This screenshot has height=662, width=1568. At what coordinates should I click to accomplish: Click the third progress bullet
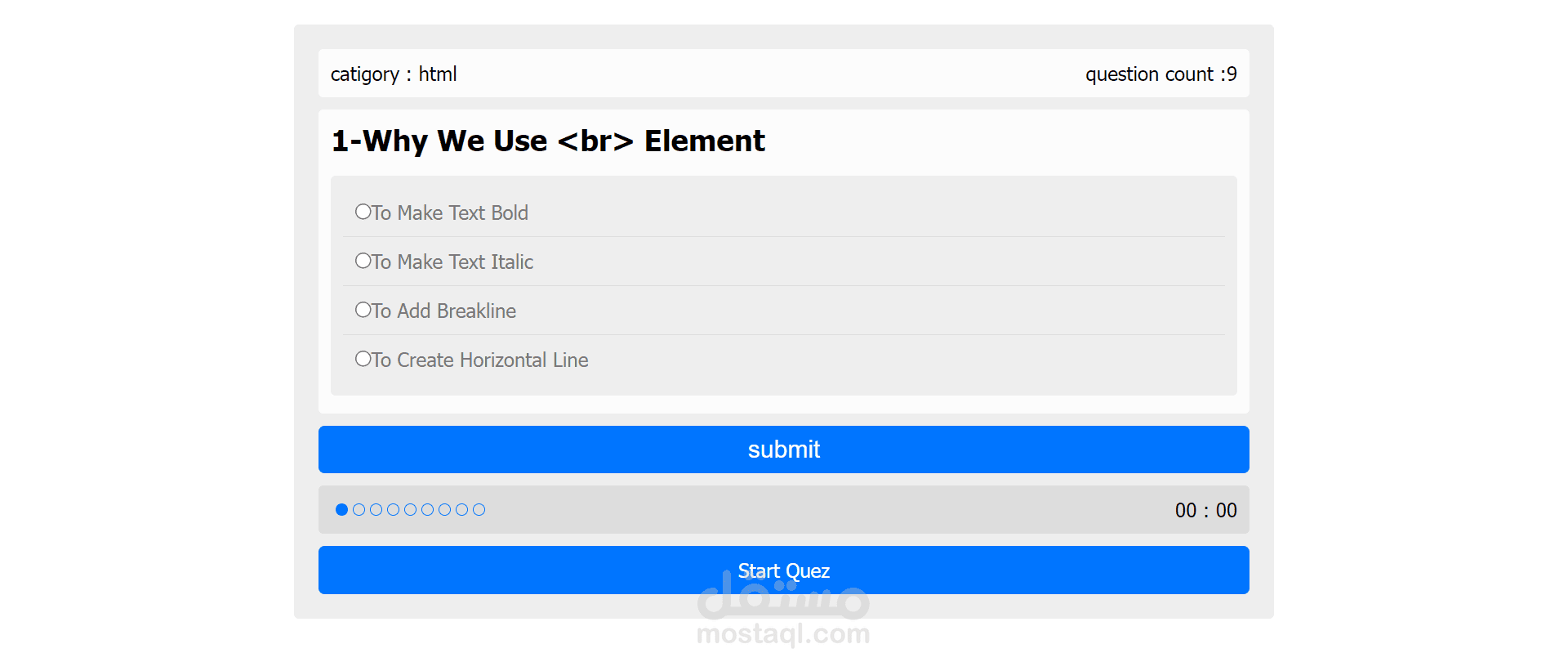click(x=376, y=510)
